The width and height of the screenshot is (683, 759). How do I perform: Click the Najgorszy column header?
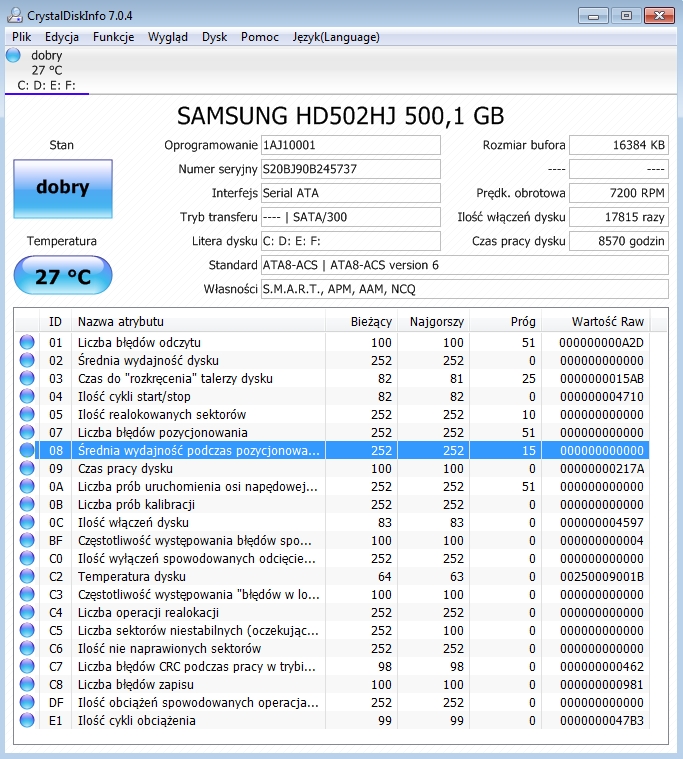coord(434,321)
